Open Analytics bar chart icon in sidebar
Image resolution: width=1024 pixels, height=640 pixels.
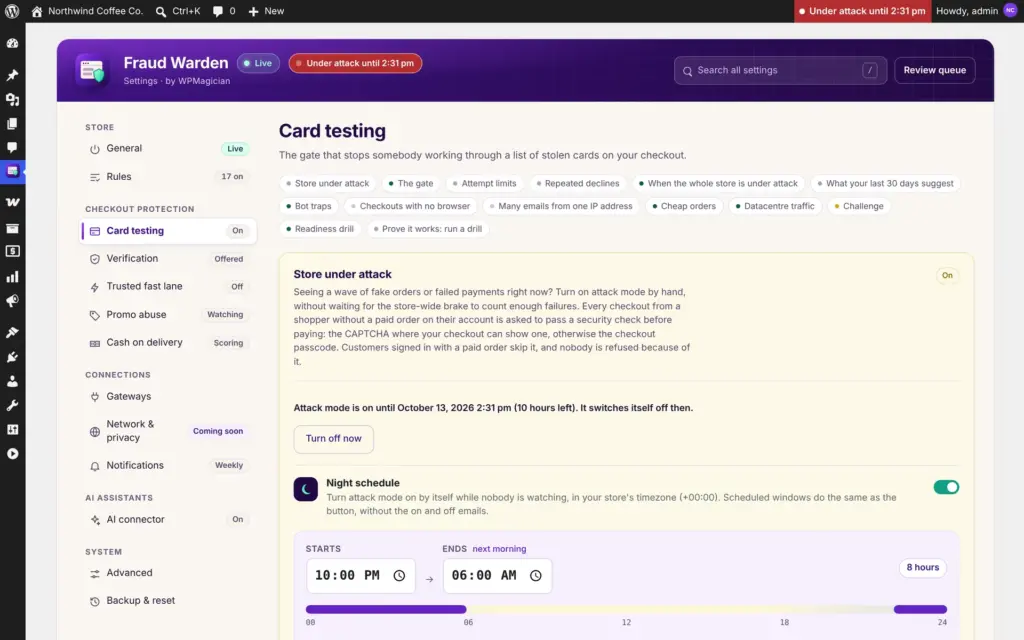12,277
